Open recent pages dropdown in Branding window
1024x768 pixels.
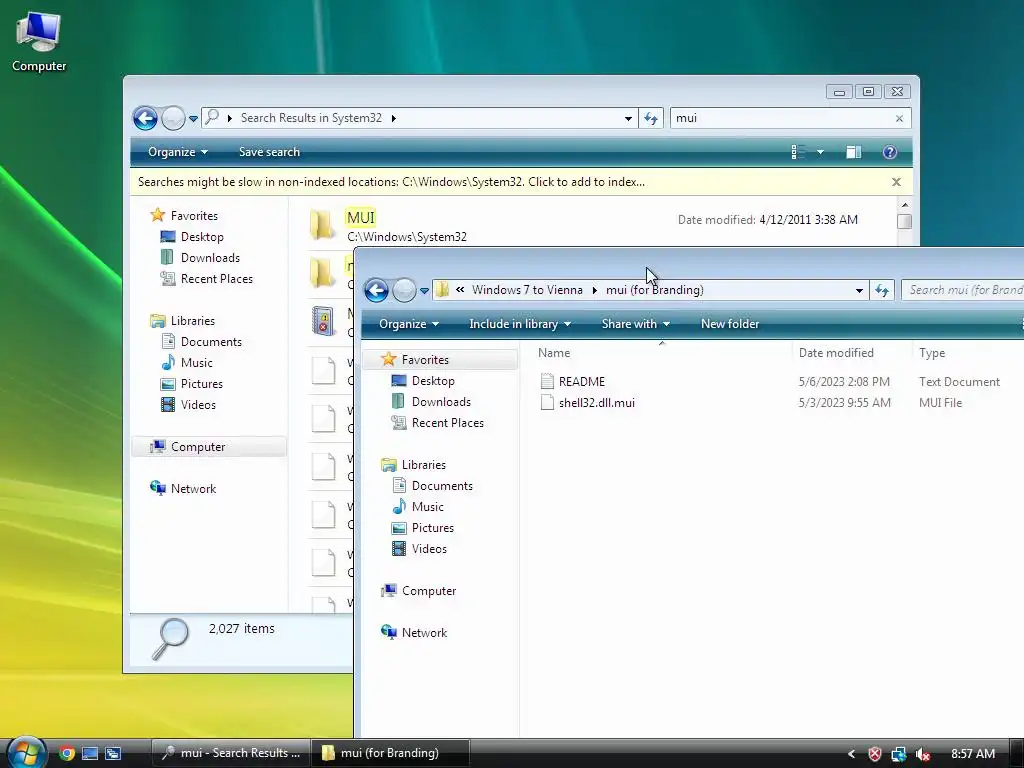424,291
